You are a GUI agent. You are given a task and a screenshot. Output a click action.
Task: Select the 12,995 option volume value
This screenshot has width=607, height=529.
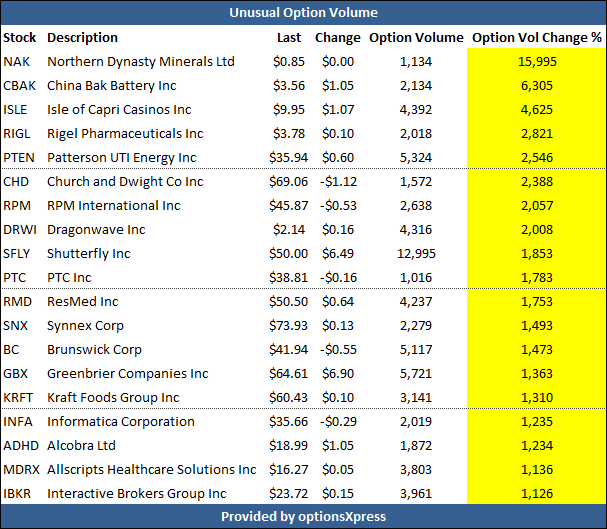[416, 253]
